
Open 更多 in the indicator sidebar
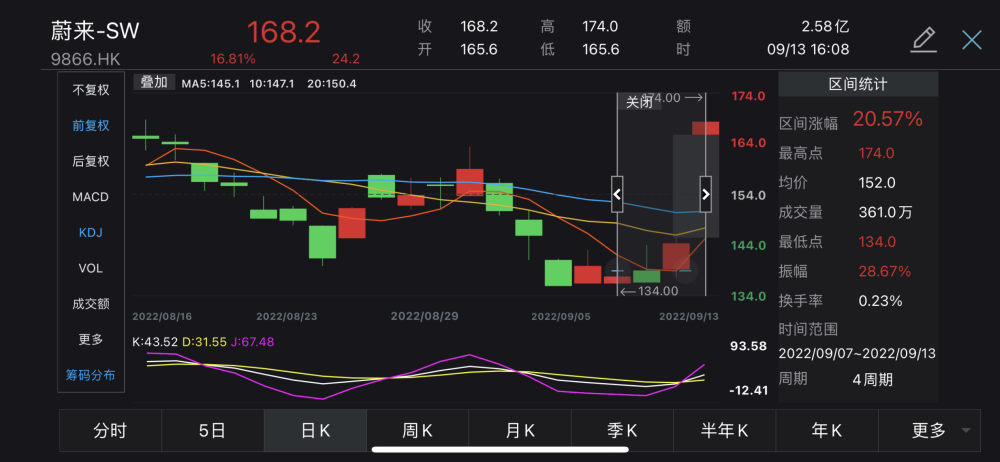click(91, 339)
